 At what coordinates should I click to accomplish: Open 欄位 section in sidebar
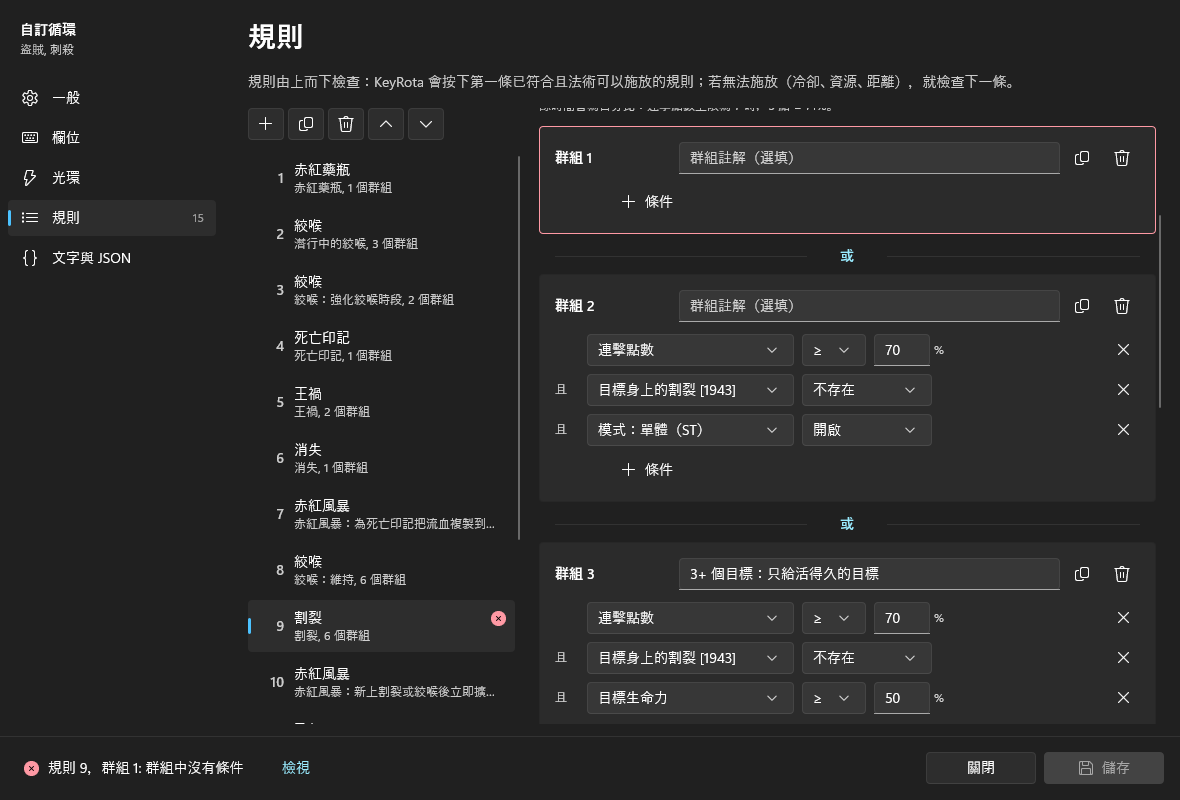[111, 138]
